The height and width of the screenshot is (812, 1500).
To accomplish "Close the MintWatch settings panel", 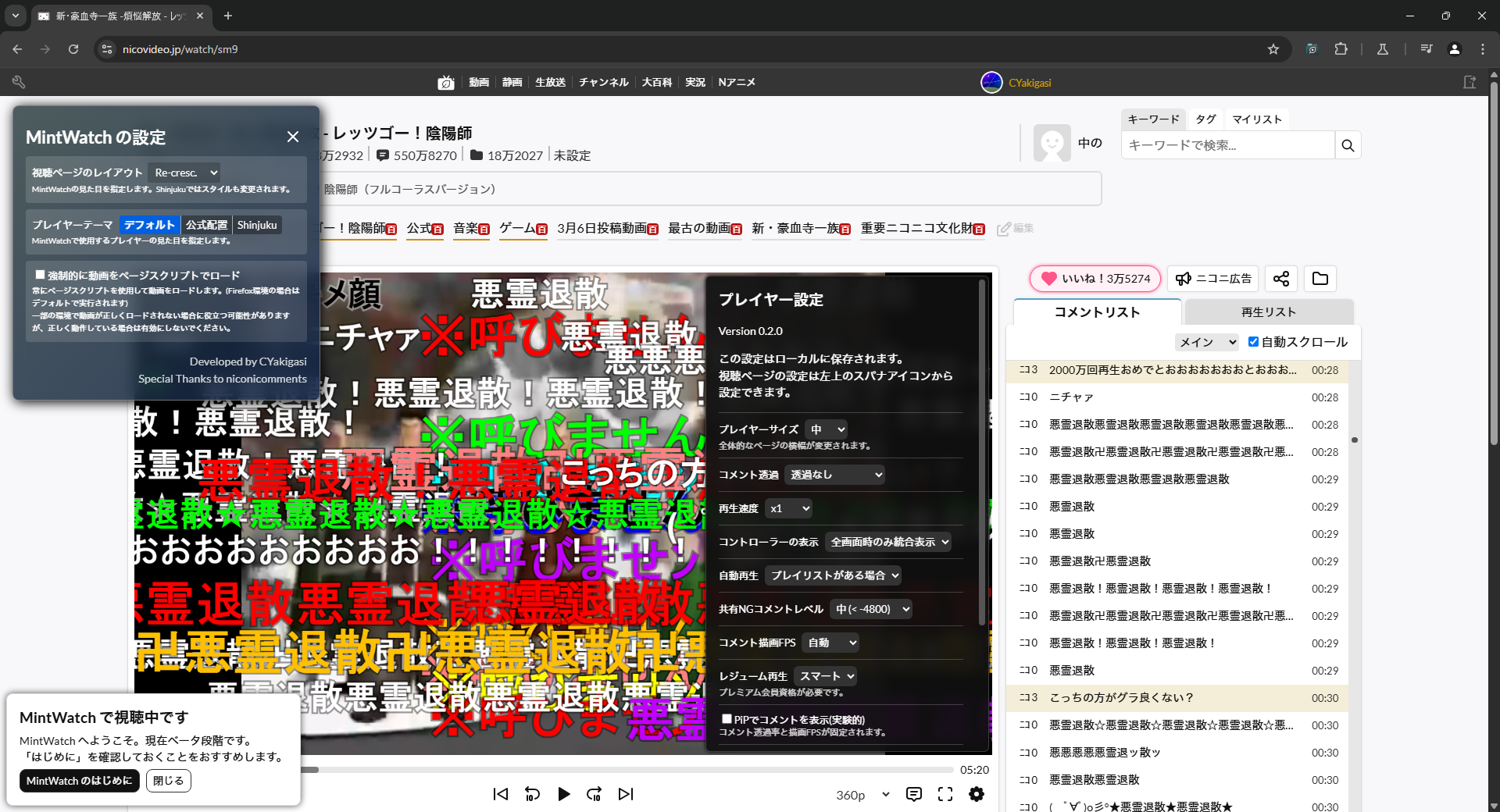I will [293, 137].
